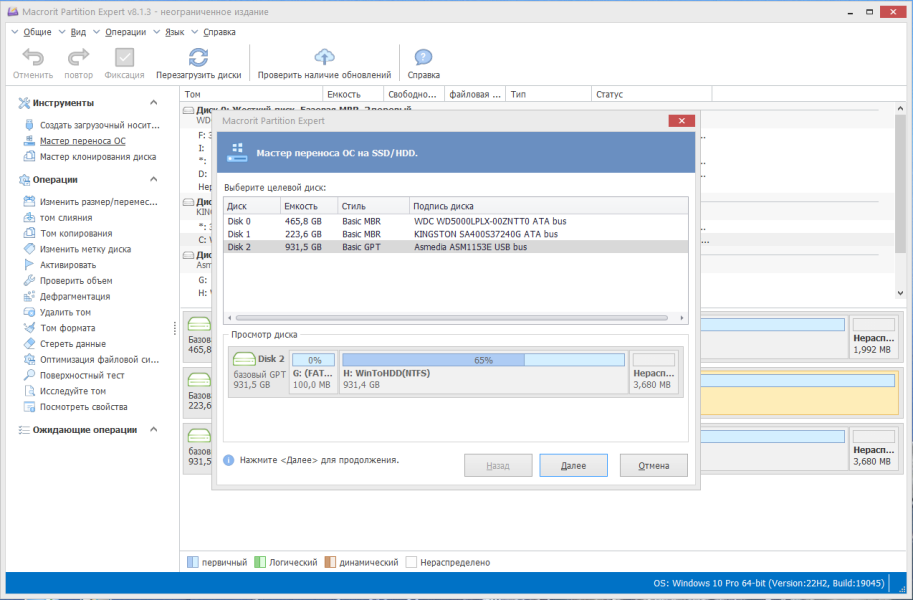Click the target disk list horizontal scrollbar
This screenshot has width=913, height=600.
pos(452,318)
